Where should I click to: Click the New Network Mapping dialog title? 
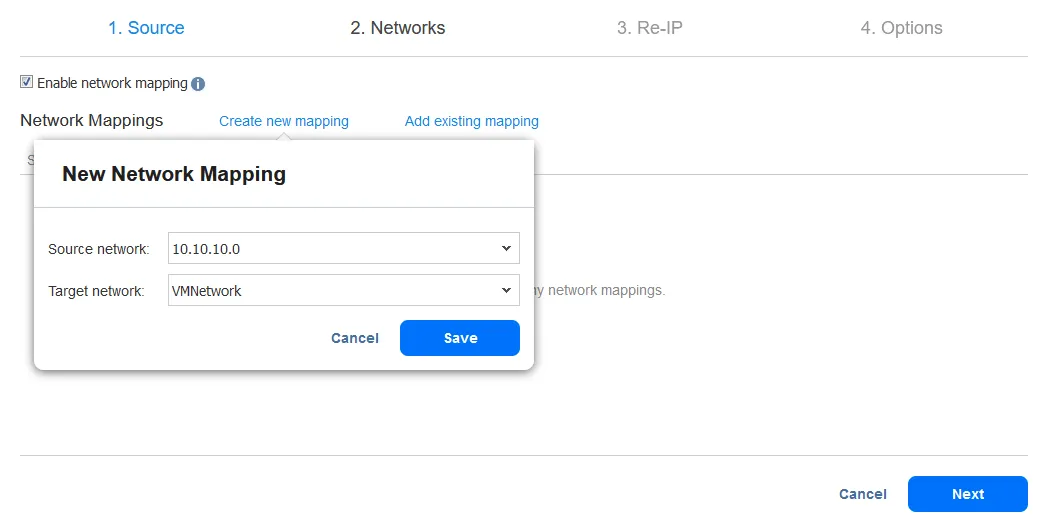(174, 174)
